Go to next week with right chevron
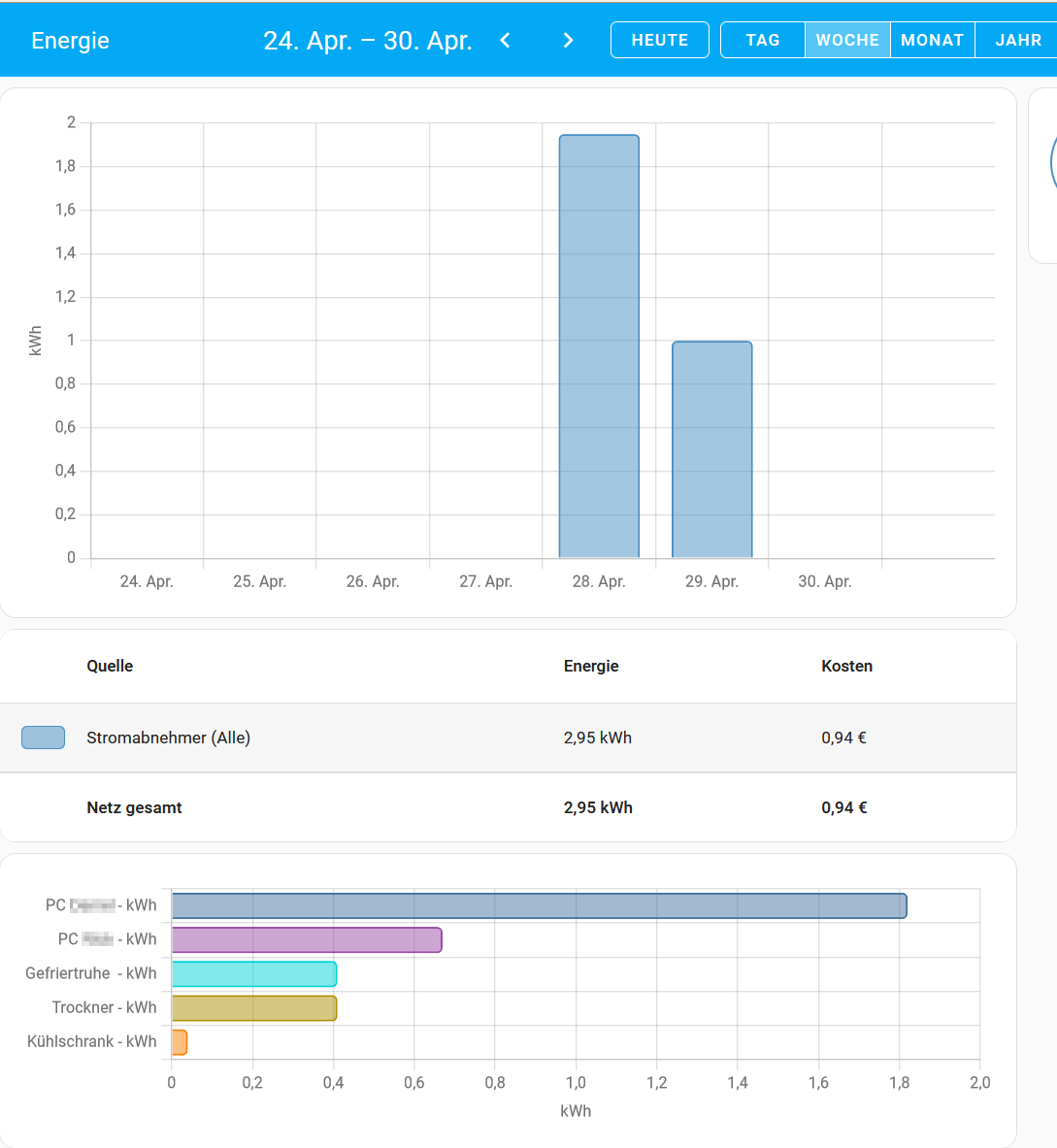The height and width of the screenshot is (1148, 1057). pyautogui.click(x=569, y=40)
